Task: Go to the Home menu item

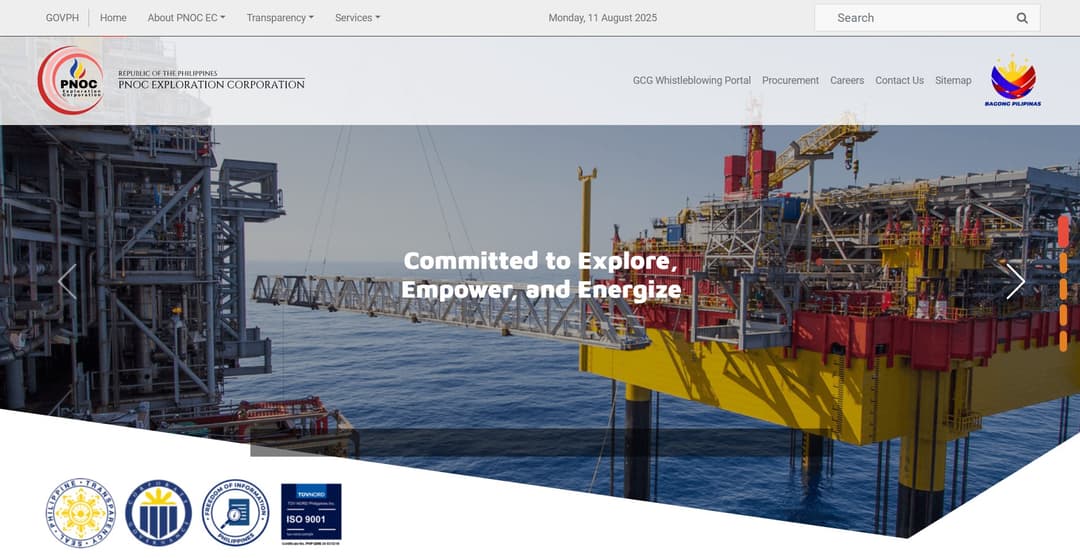Action: coord(113,18)
